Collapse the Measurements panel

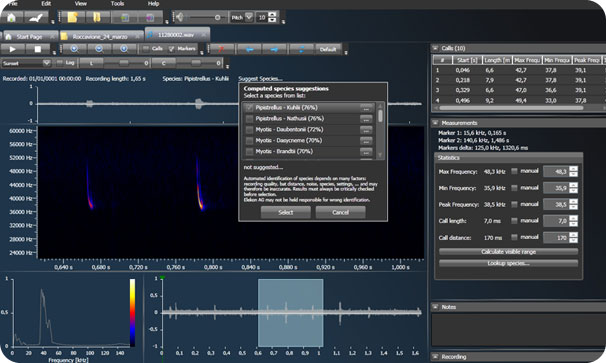435,123
